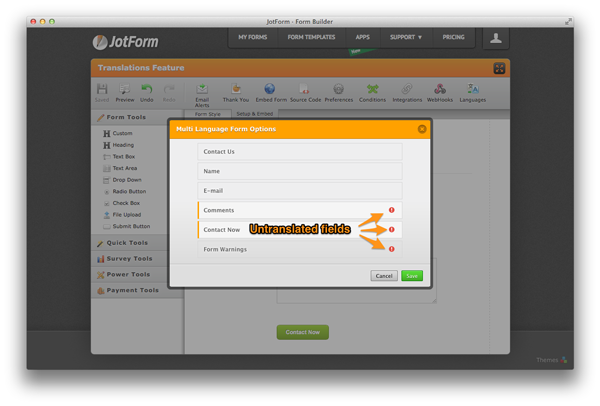The image size is (600, 406).
Task: Open Email Alerts settings
Action: tap(202, 96)
